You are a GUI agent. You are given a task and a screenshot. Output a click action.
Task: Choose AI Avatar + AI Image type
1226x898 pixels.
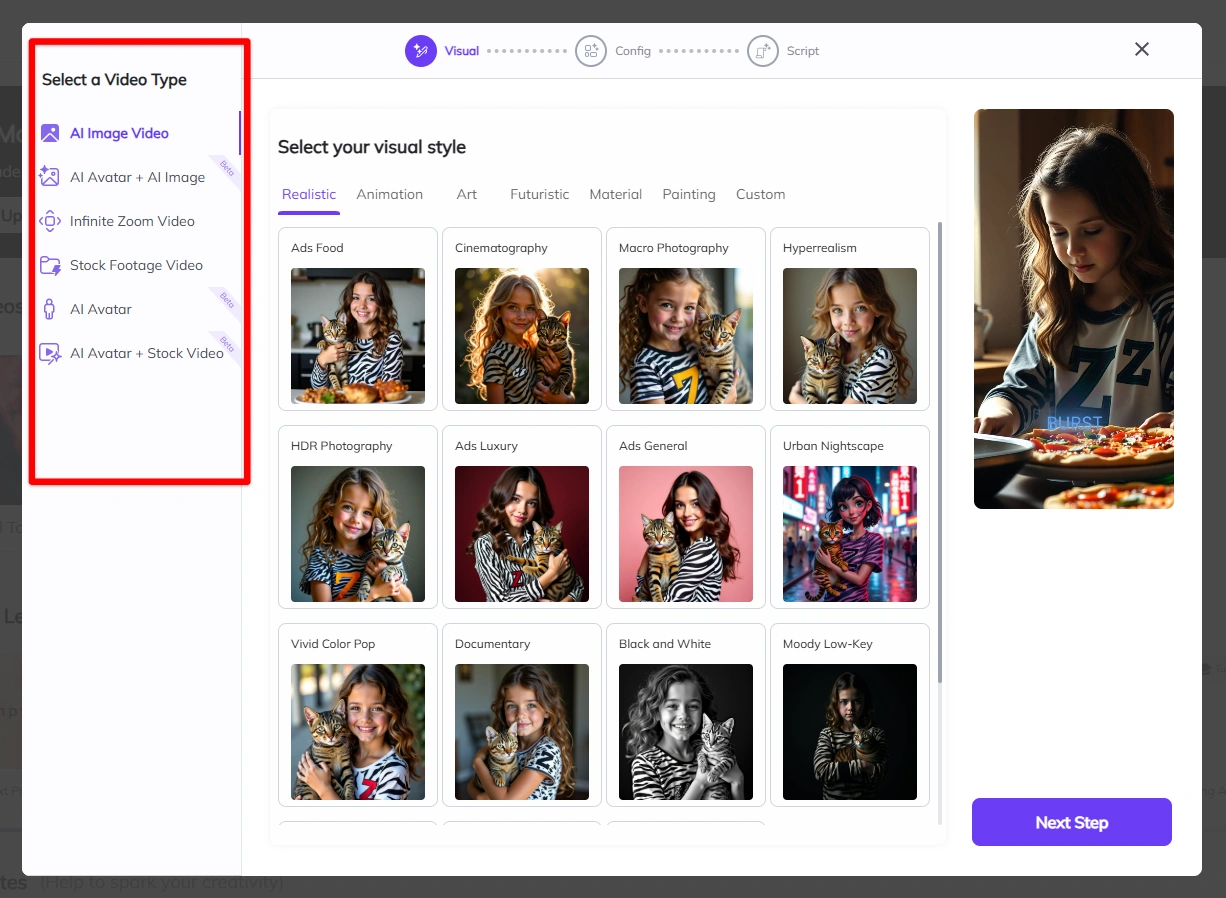coord(139,177)
